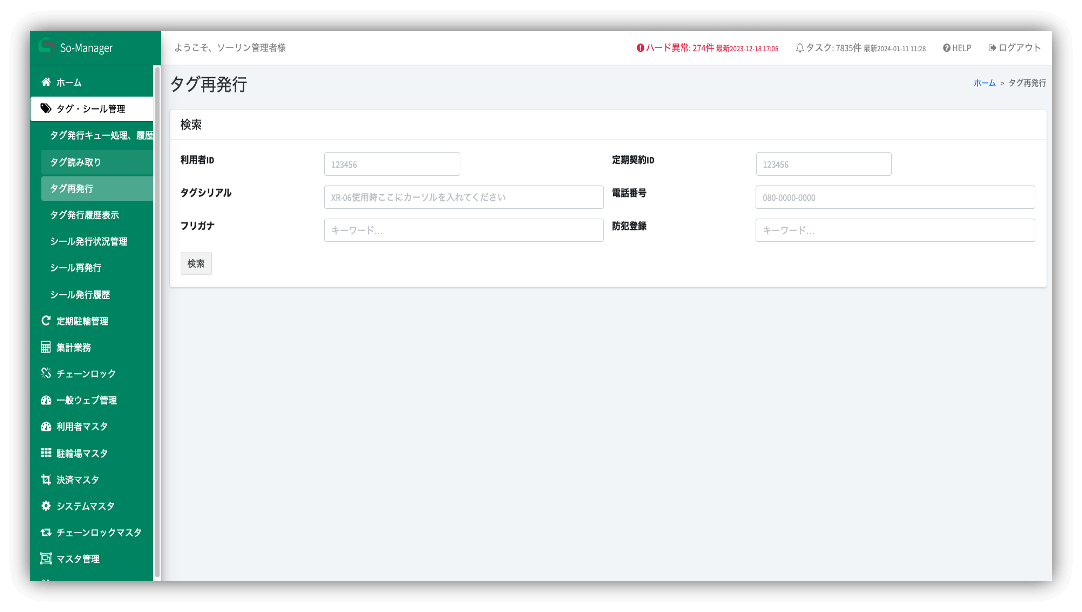Expand the 決済マスタ sidebar section

(78, 480)
